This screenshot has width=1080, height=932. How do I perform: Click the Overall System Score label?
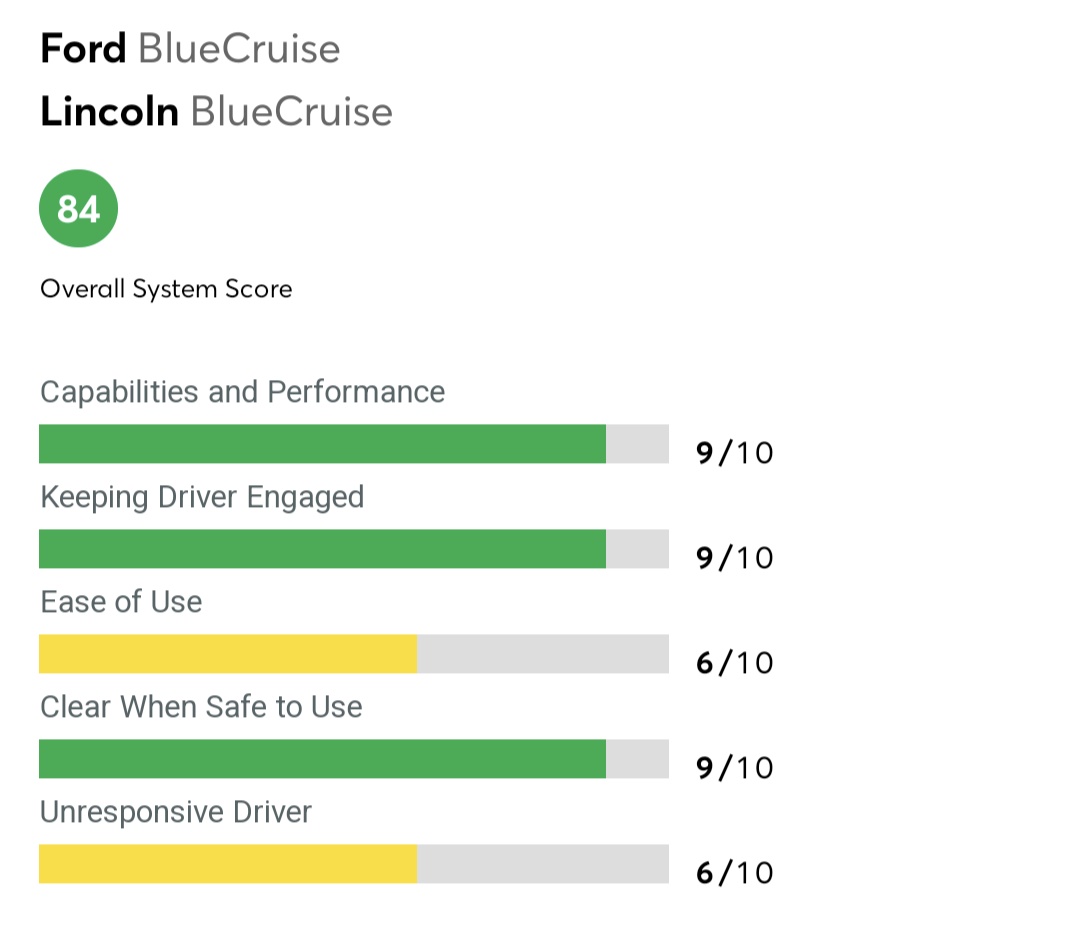pos(166,290)
